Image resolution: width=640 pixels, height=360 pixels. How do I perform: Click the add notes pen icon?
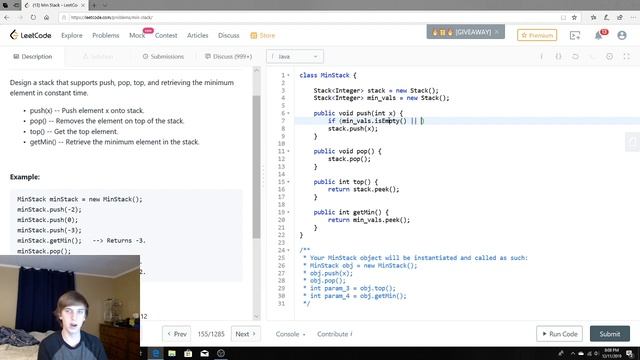pos(607,18)
